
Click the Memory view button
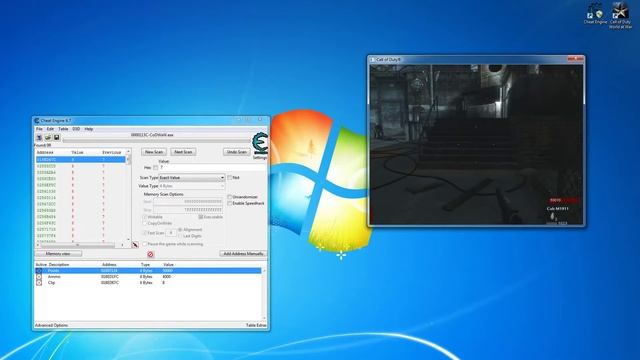(x=58, y=254)
